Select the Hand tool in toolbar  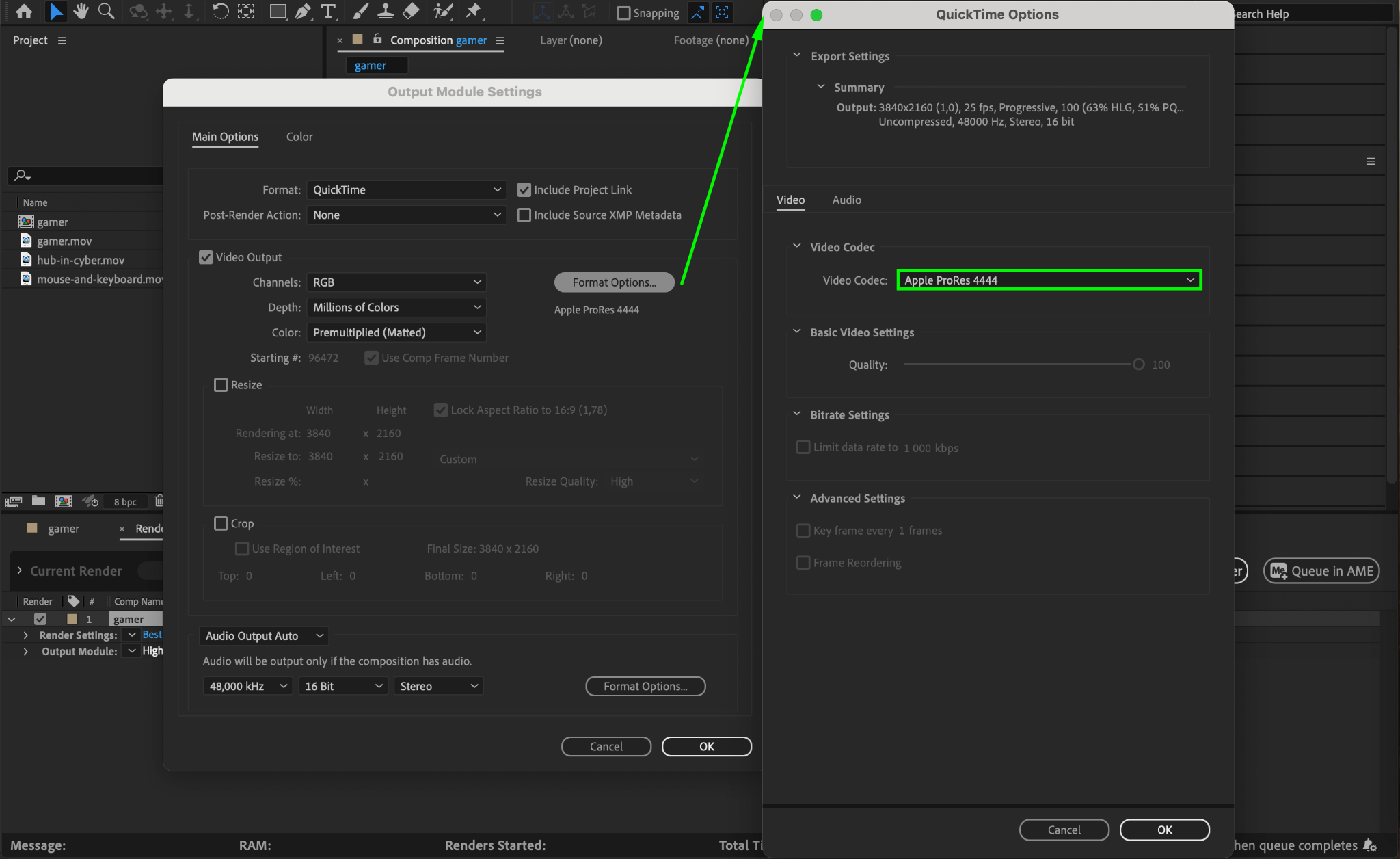click(x=81, y=12)
